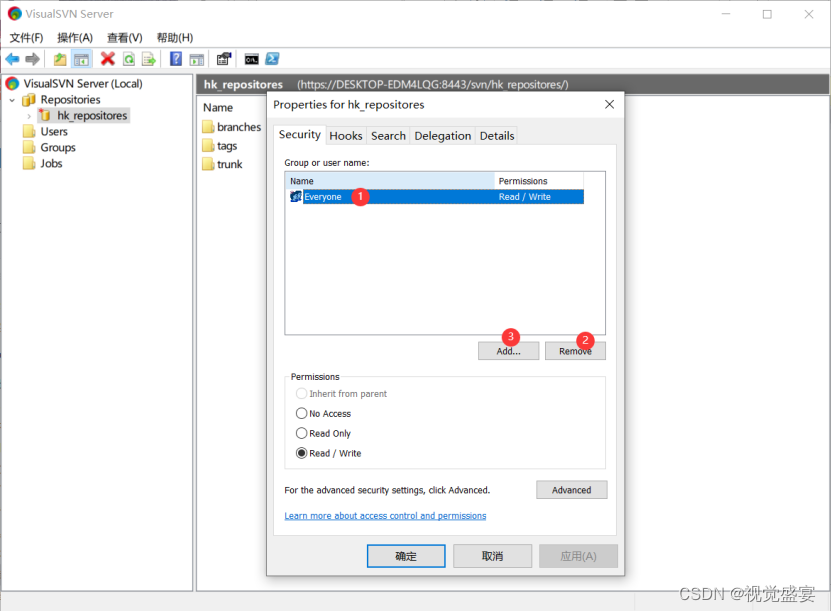Click the VisualSVN Server title bar logo
Screen dimensions: 831x612
15,13
